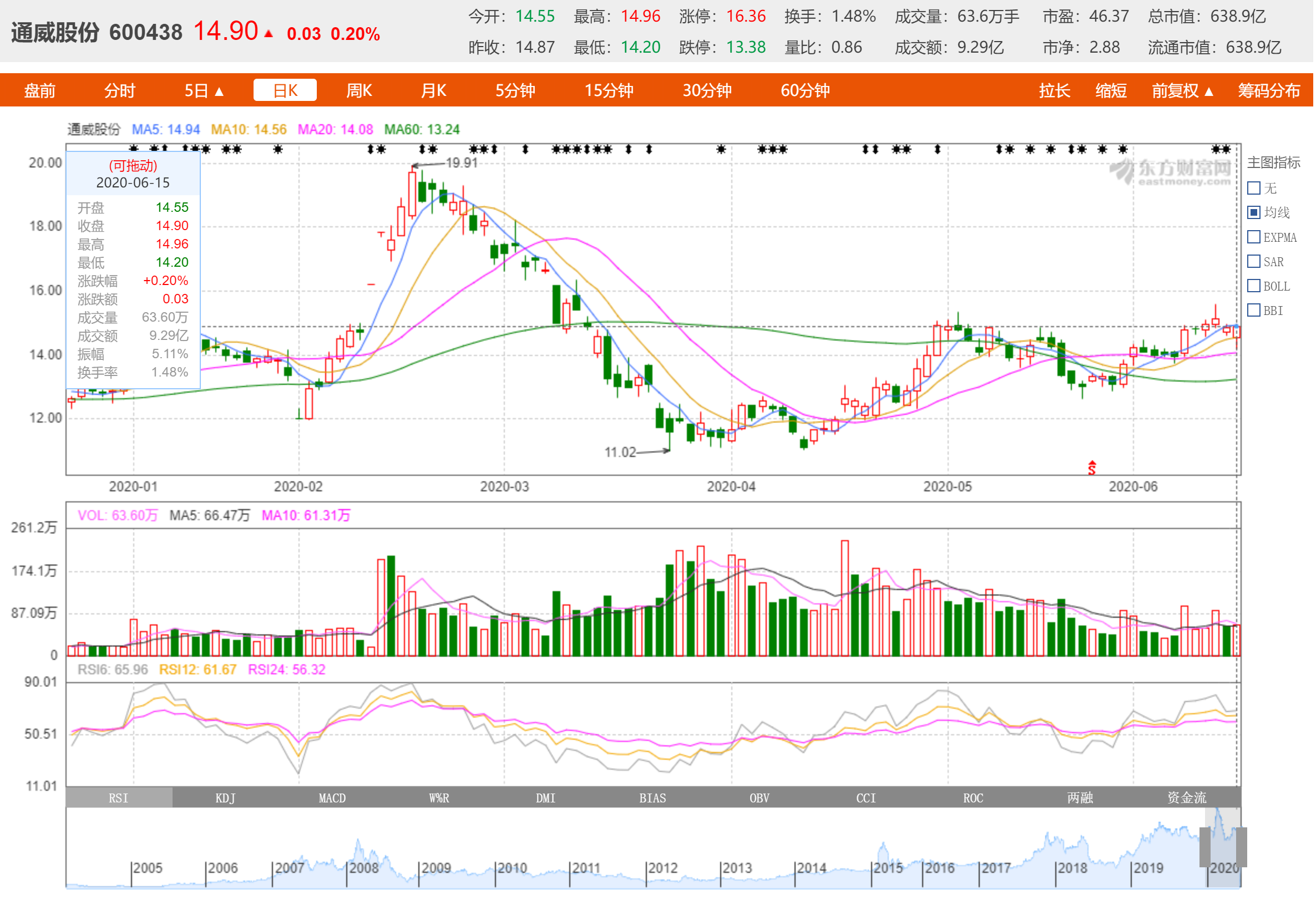Click the red S marker on the chart
1316x905 pixels.
point(1092,468)
